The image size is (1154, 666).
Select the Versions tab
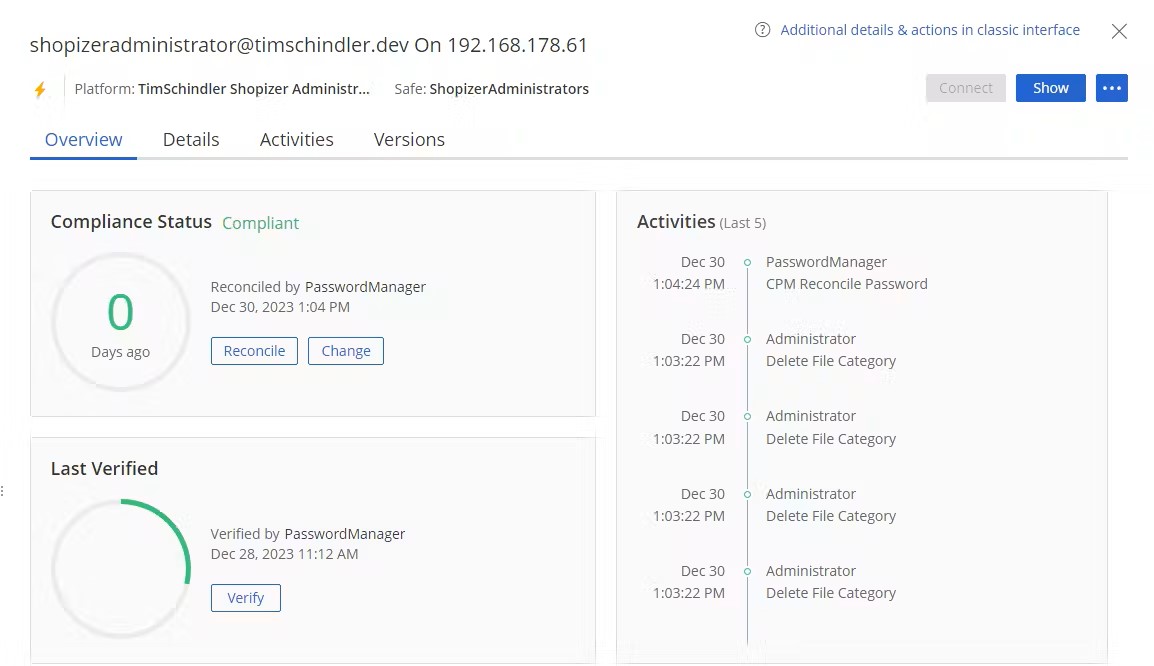[409, 139]
